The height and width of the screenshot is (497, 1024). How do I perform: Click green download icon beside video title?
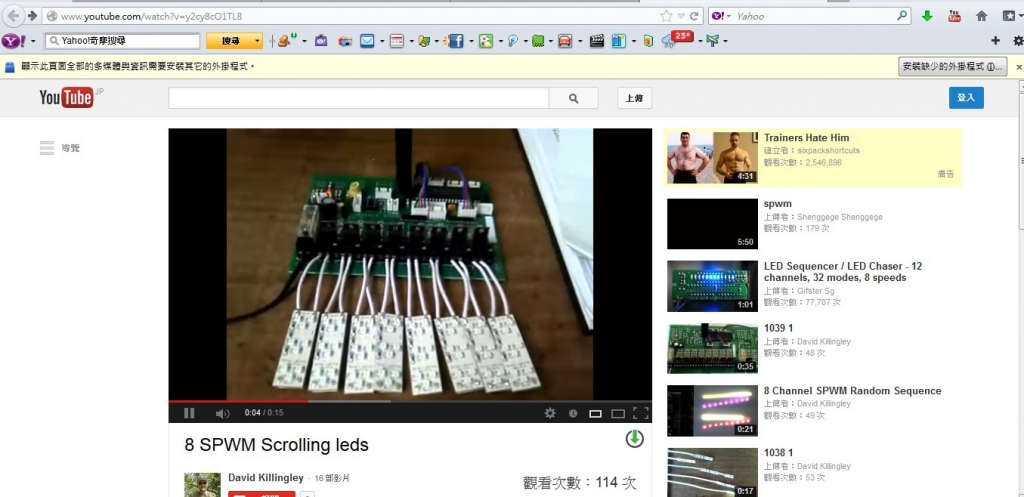coord(634,439)
